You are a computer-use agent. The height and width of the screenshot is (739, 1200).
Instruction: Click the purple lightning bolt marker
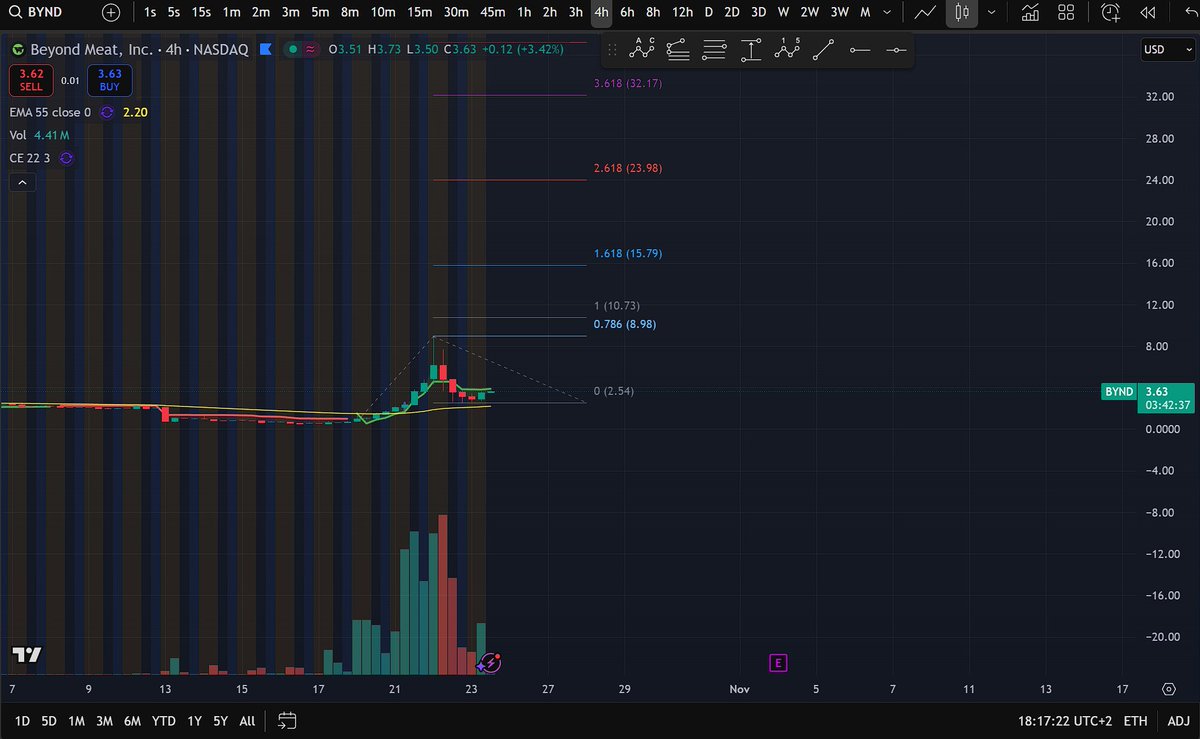pos(491,662)
